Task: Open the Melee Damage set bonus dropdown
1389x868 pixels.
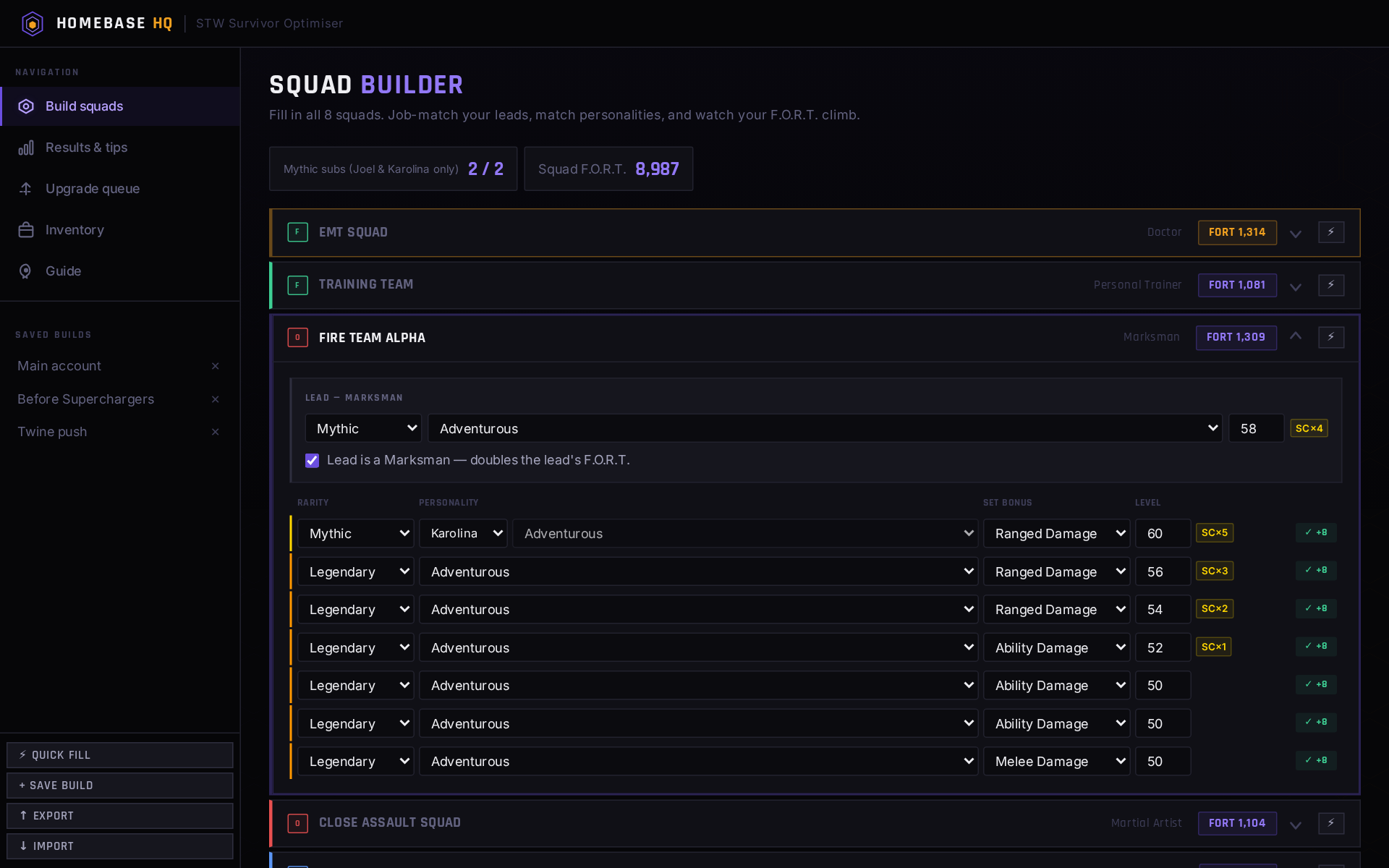Action: tap(1056, 762)
